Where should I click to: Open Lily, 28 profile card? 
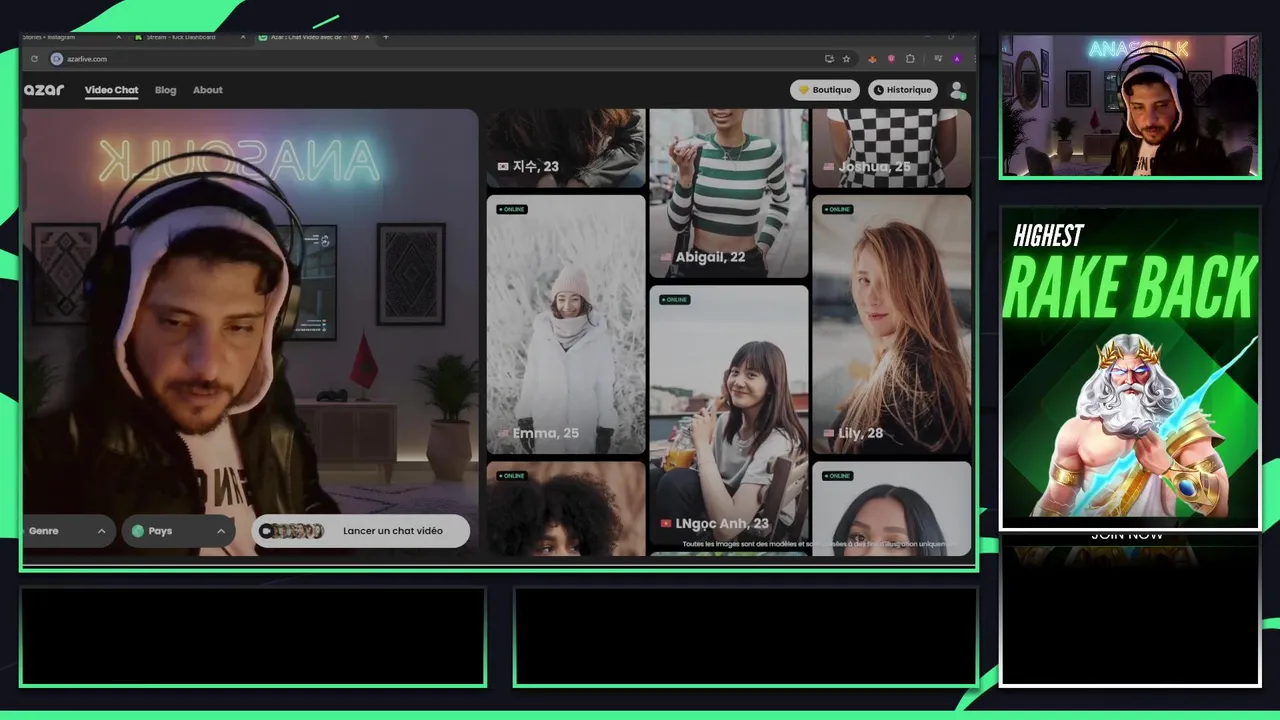(891, 325)
